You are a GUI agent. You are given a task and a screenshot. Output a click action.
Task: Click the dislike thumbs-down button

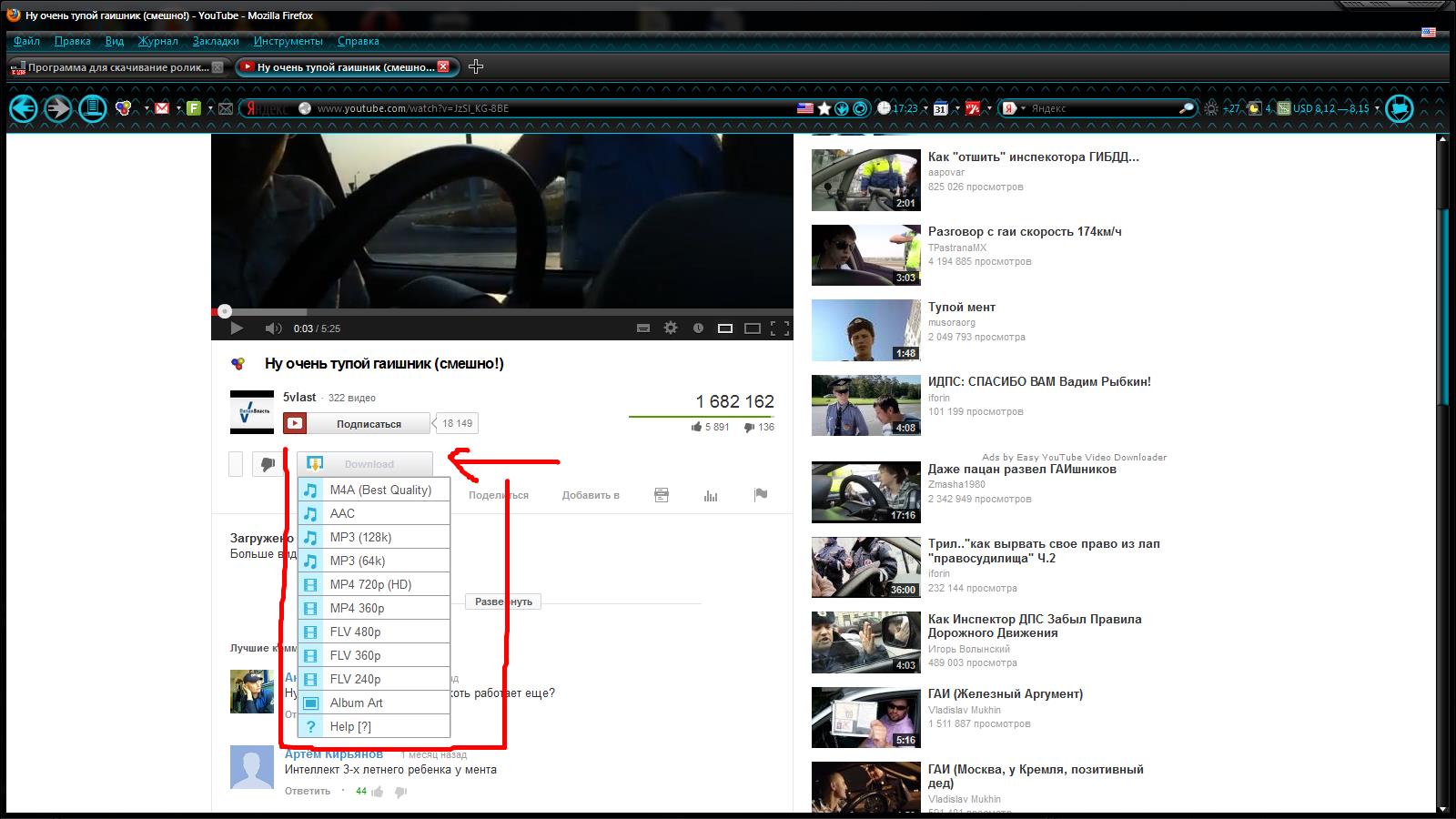(268, 464)
